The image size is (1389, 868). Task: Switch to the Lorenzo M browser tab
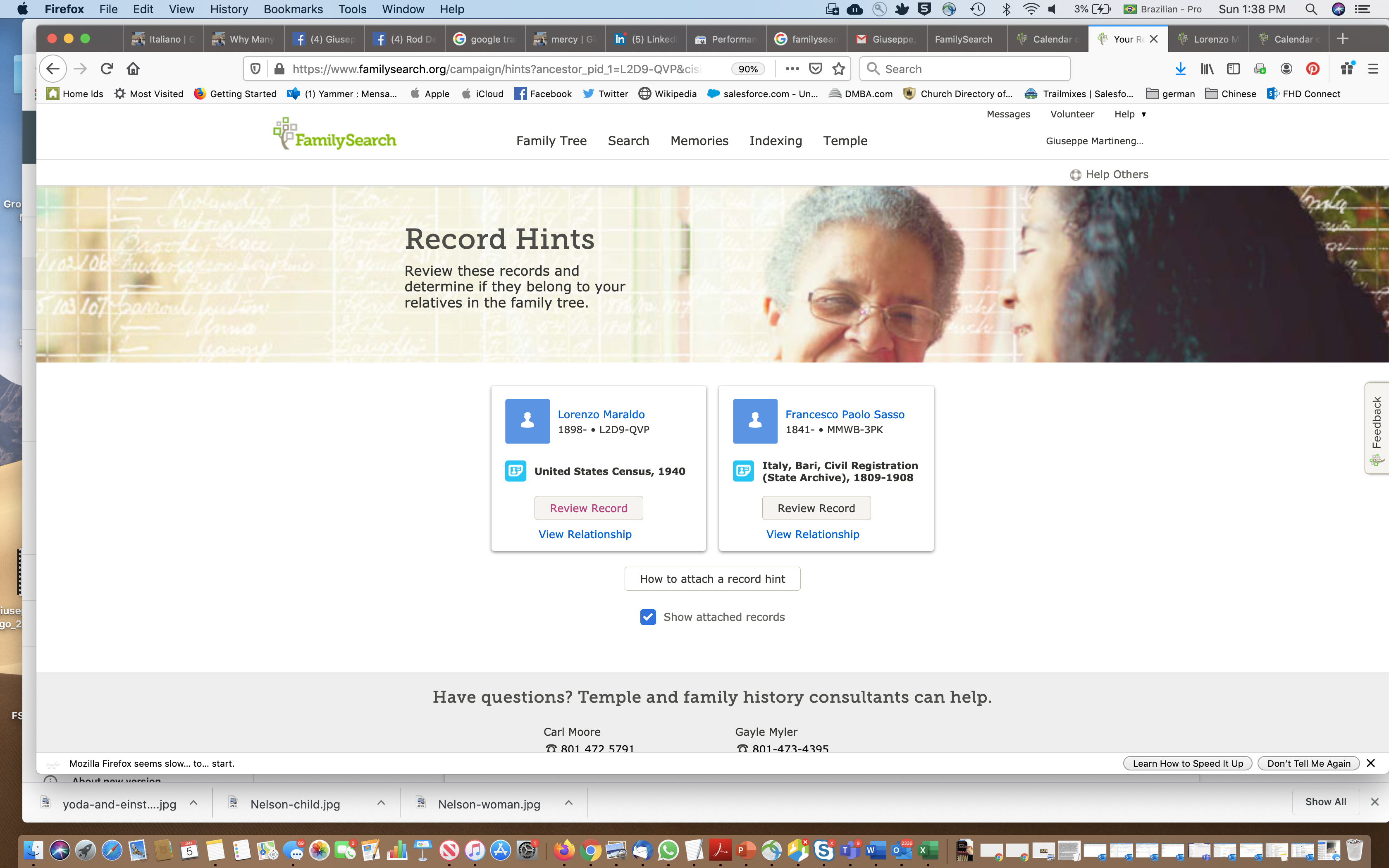click(1208, 39)
